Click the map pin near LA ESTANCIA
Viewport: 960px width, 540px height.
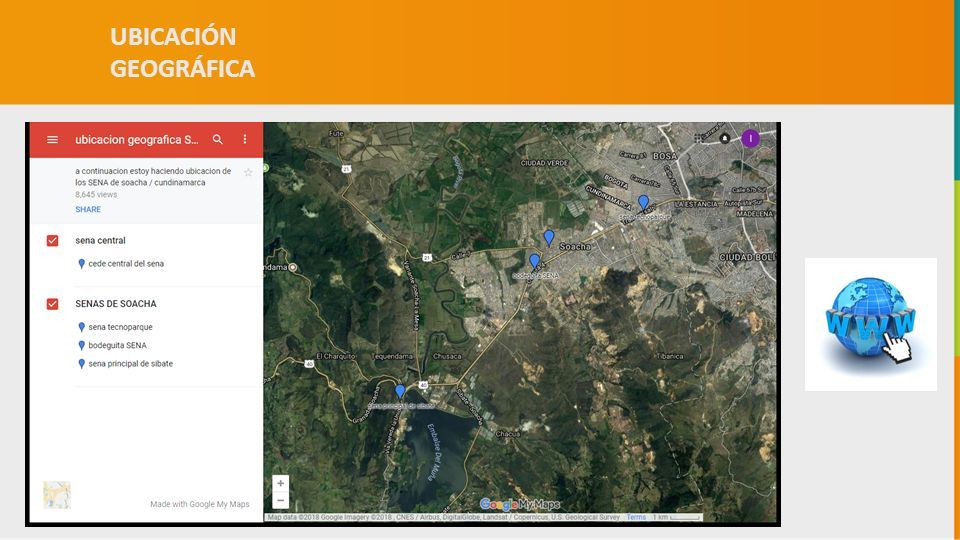click(x=643, y=203)
